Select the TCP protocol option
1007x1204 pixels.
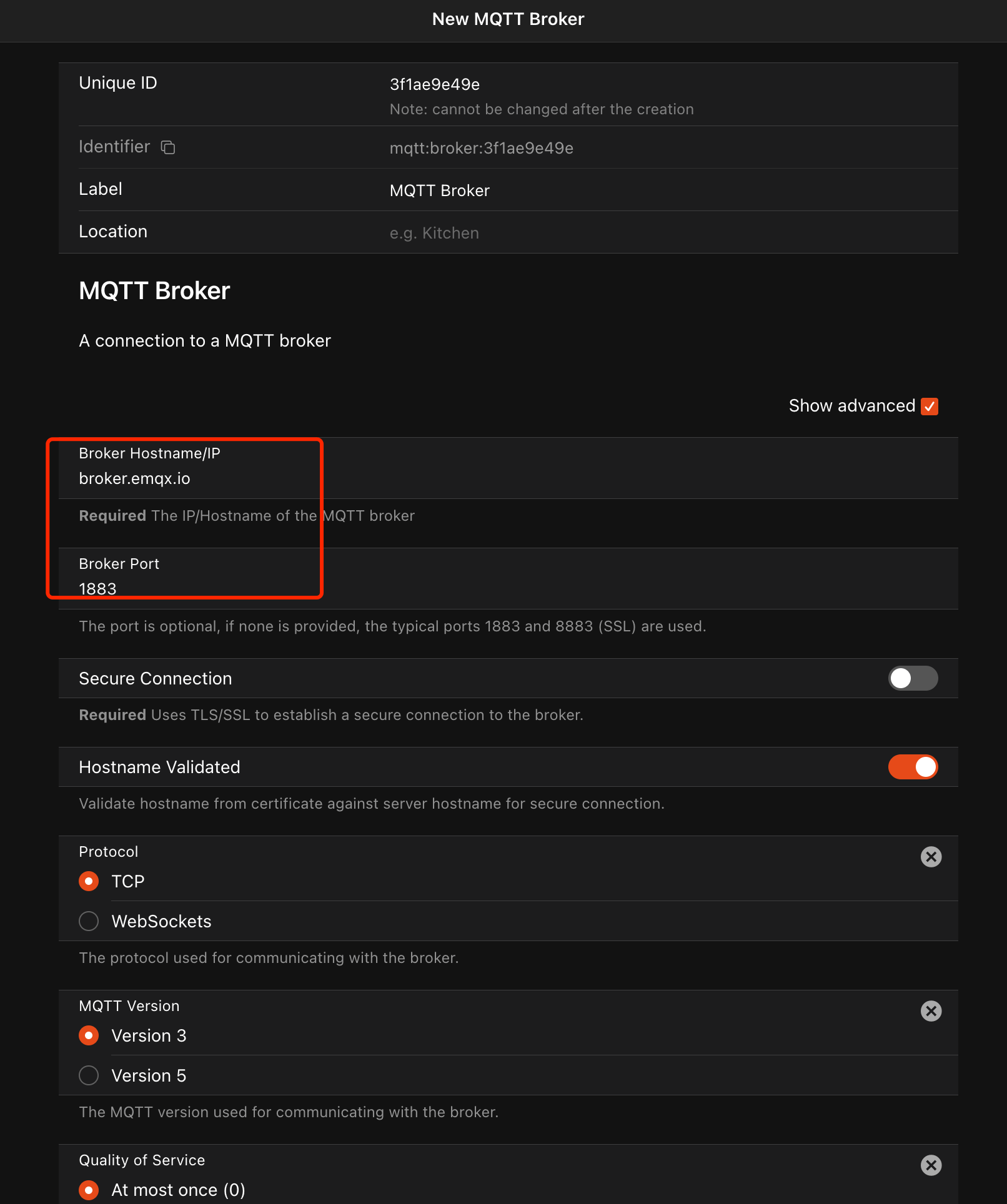(89, 881)
